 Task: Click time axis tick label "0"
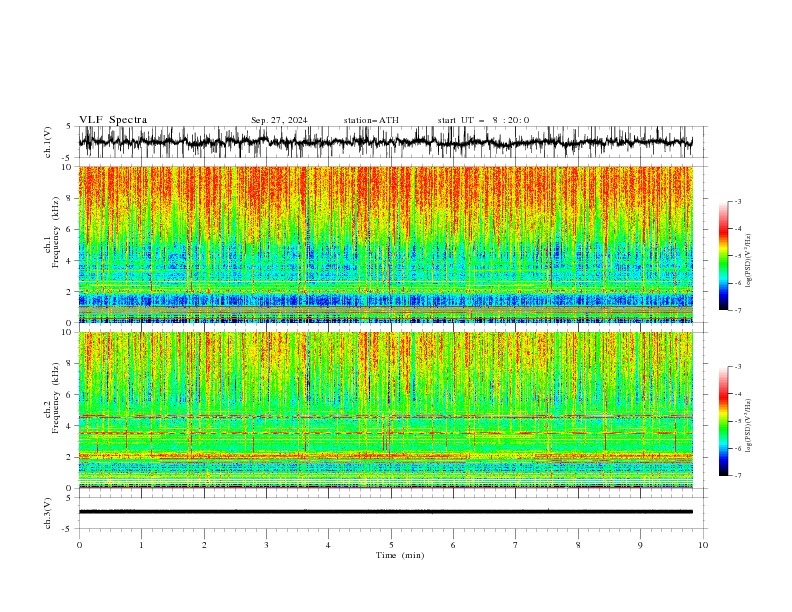(x=79, y=545)
